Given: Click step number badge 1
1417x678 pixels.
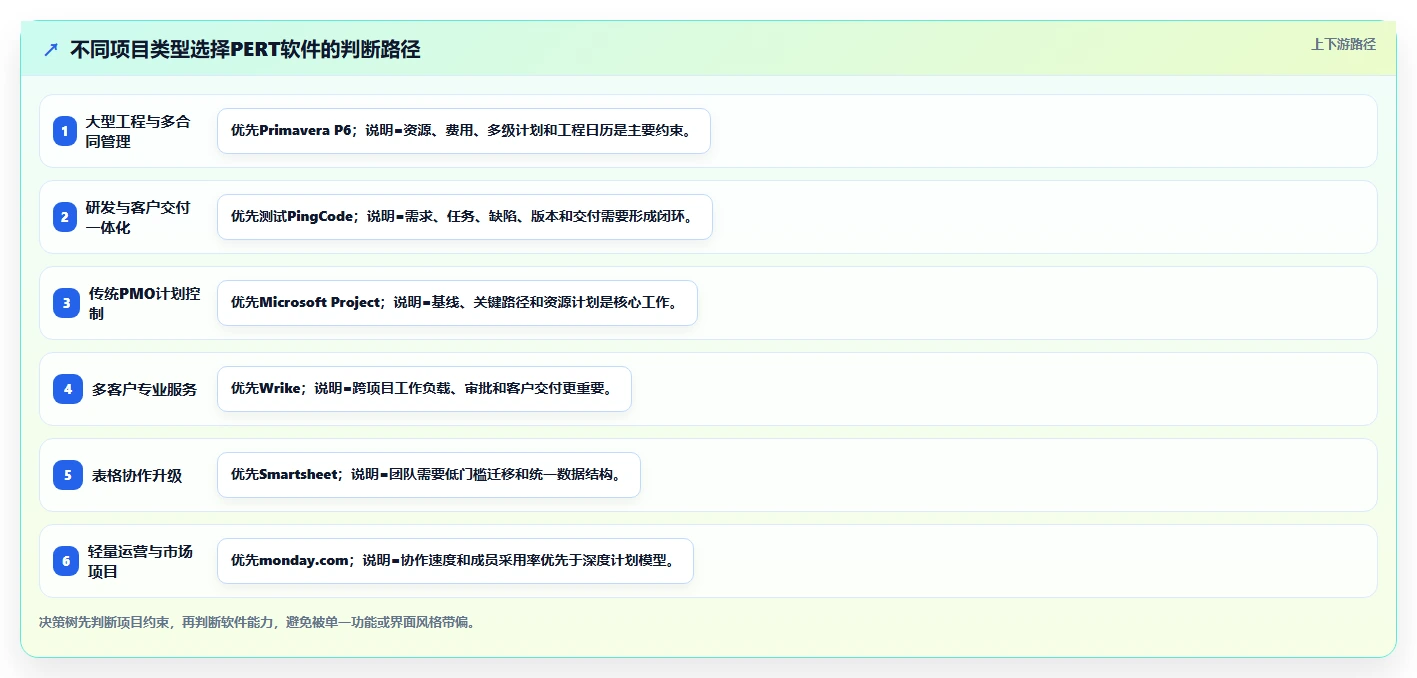Looking at the screenshot, I should [65, 131].
